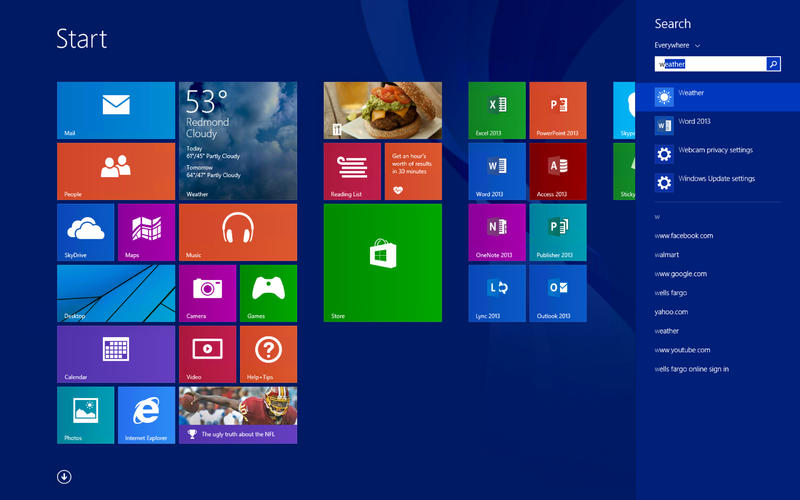Choose the www.facebook.com search suggestion
Screen dimensions: 800x500
(x=684, y=236)
